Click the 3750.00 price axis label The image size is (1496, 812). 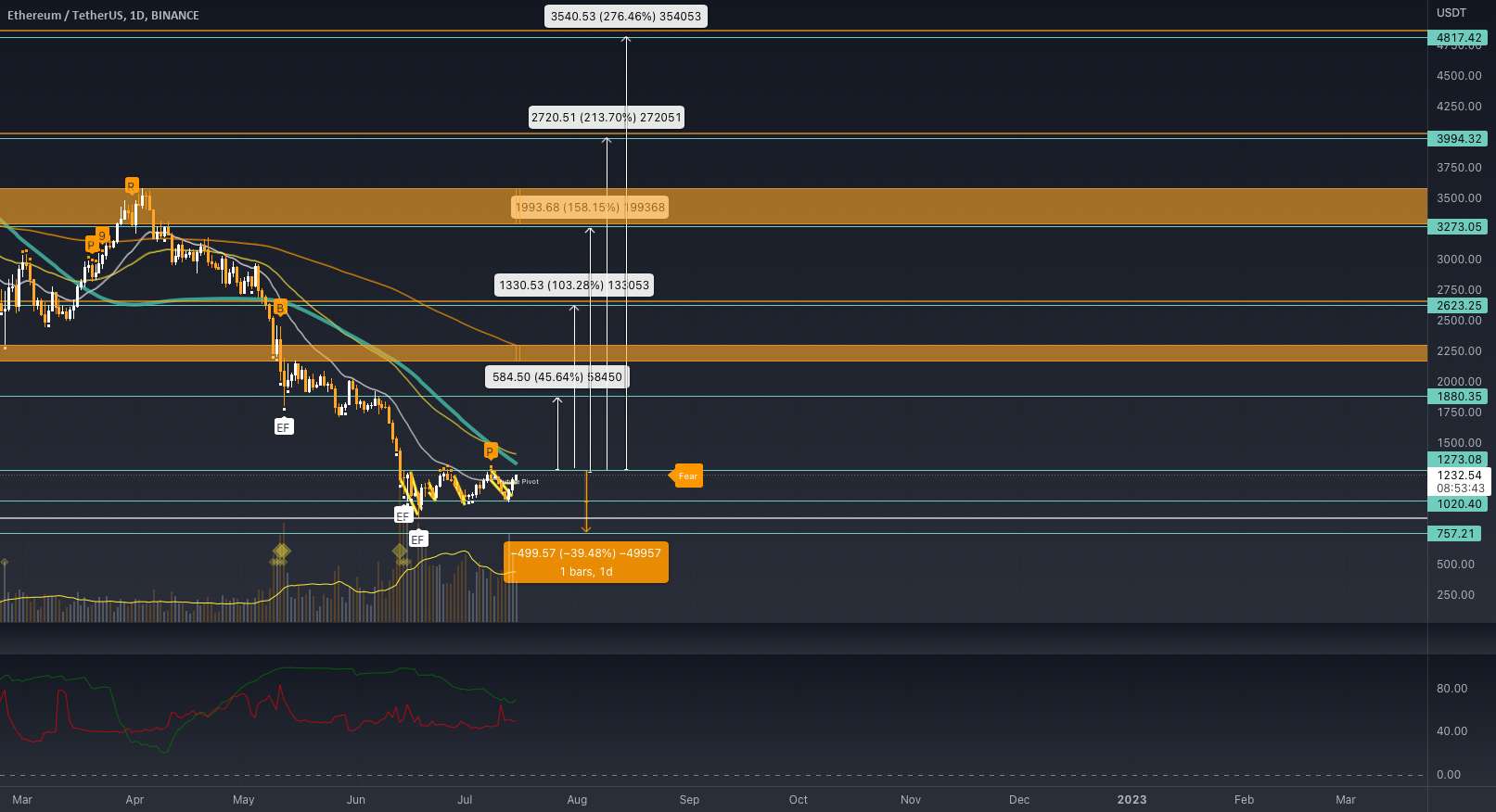[1459, 167]
